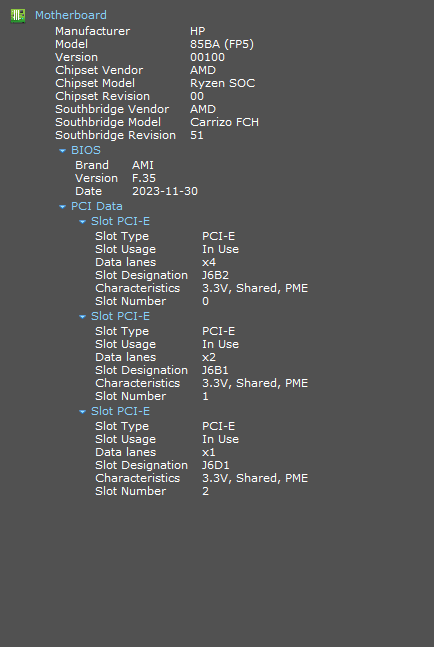Click the Data lanes value x2
This screenshot has width=434, height=647.
click(209, 357)
